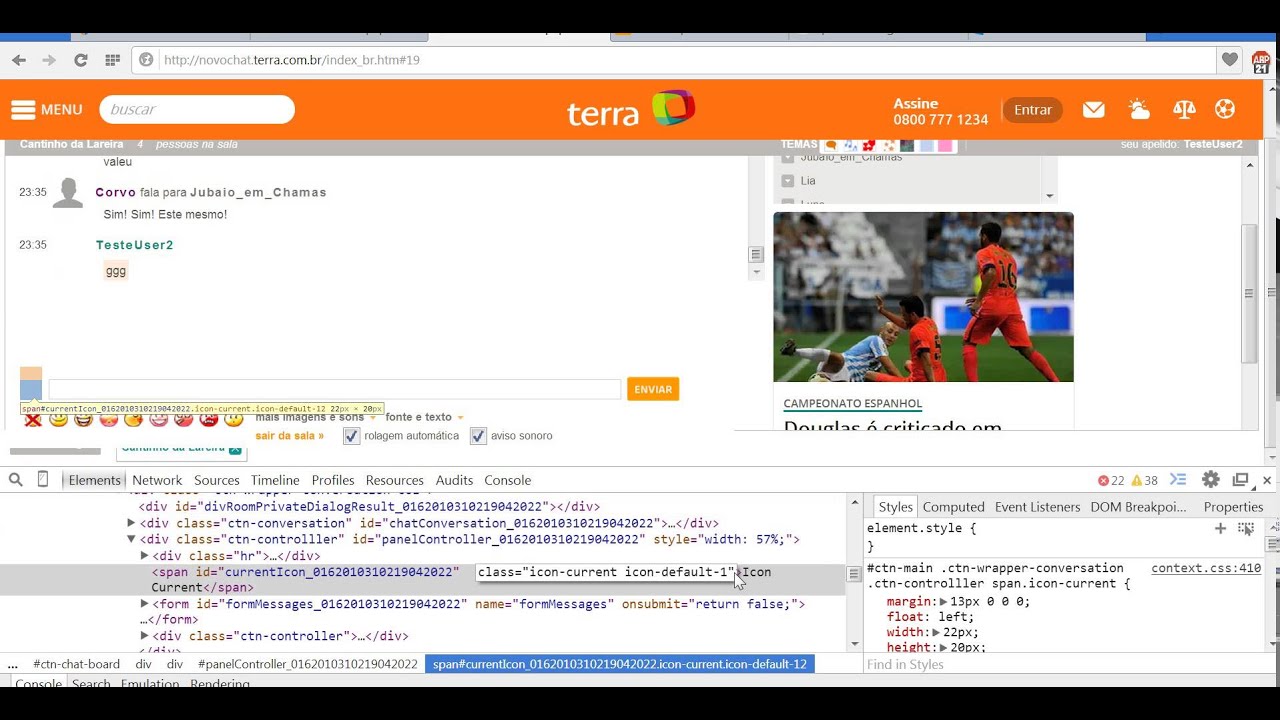The width and height of the screenshot is (1280, 720).
Task: Expand the ctn-conversation div node
Action: coord(131,523)
